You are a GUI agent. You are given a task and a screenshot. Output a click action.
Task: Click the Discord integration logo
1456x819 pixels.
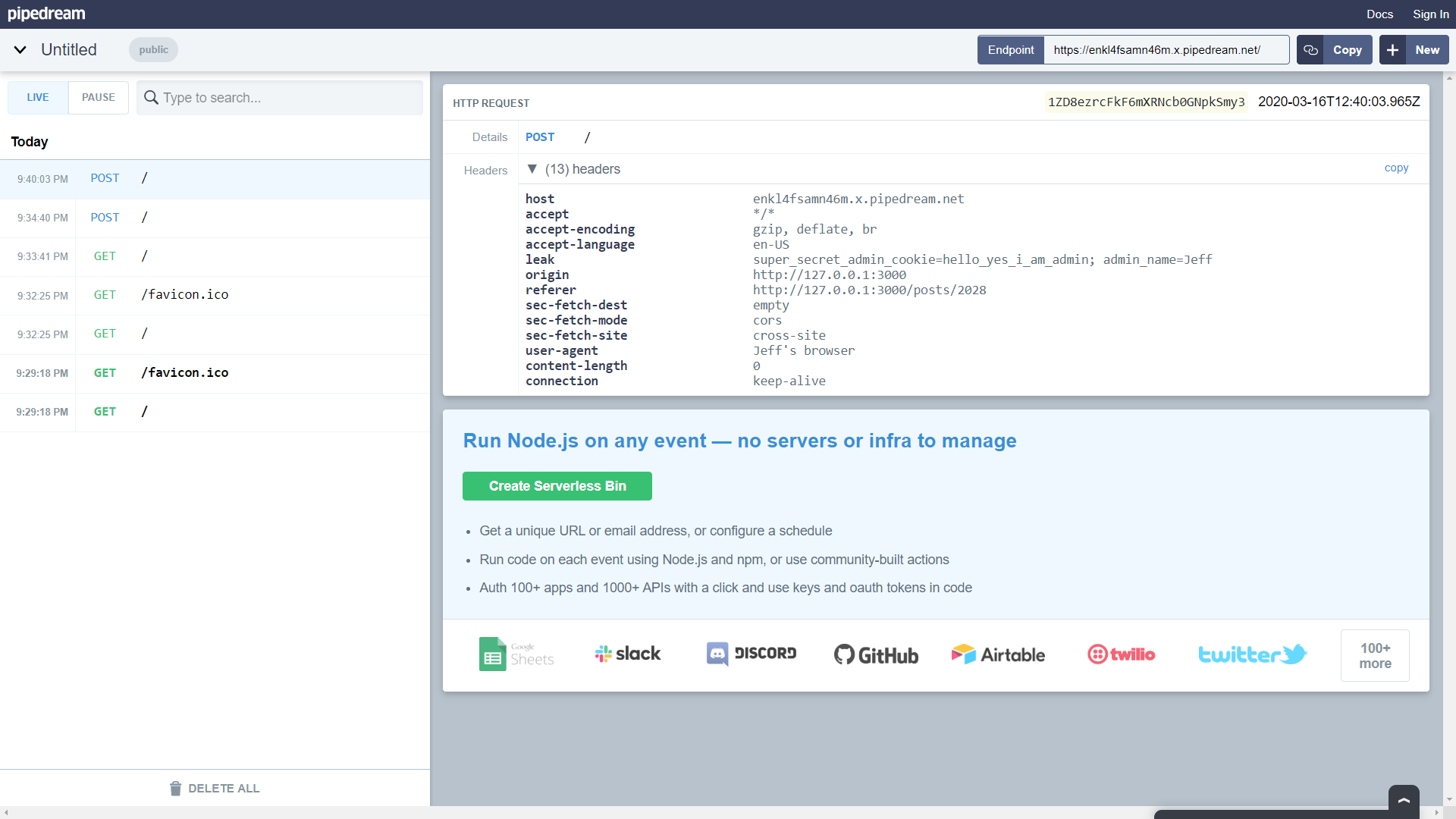click(x=751, y=654)
